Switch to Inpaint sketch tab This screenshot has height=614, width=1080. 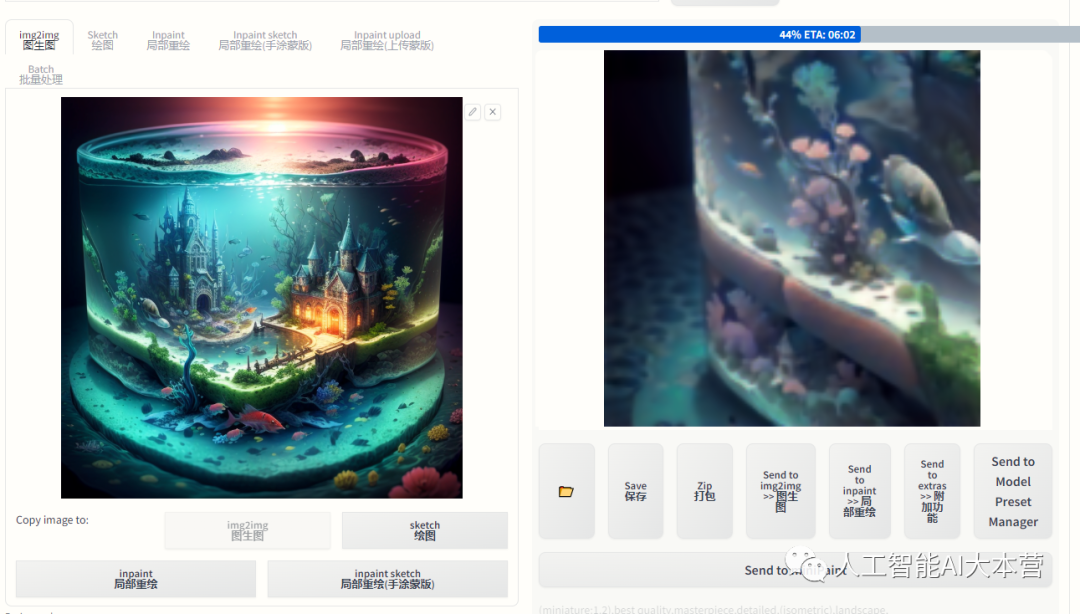(x=265, y=40)
